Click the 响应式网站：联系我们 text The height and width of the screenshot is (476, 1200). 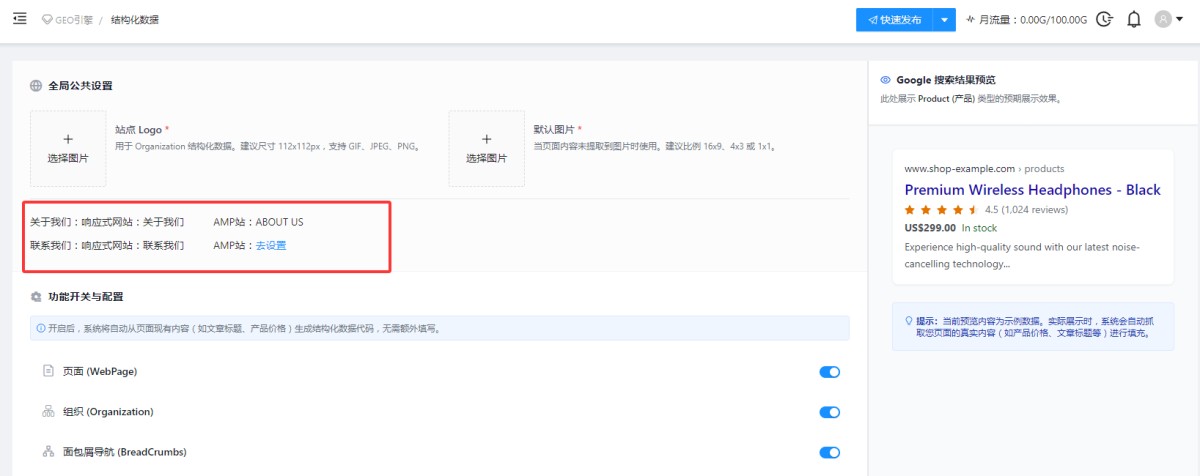133,245
